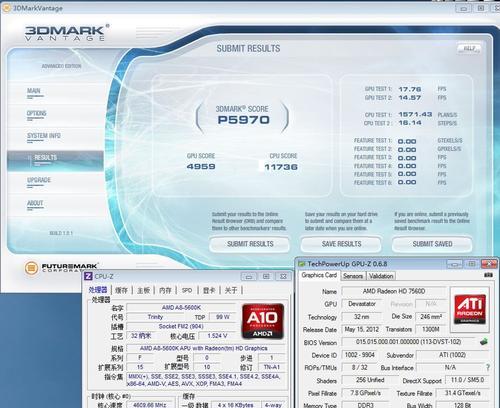This screenshot has width=500, height=408.
Task: Click the SAVE RESULTS button
Action: [341, 244]
